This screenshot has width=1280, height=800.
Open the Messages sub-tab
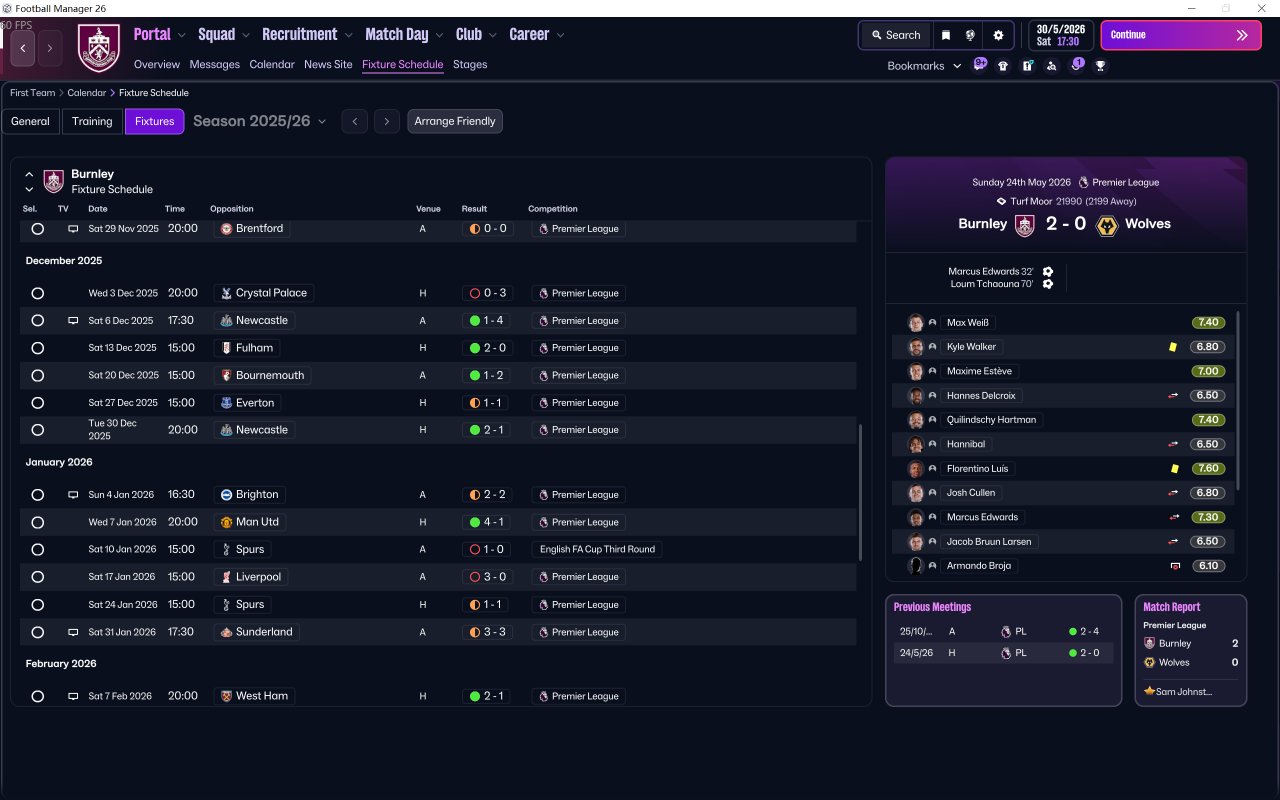[x=215, y=64]
